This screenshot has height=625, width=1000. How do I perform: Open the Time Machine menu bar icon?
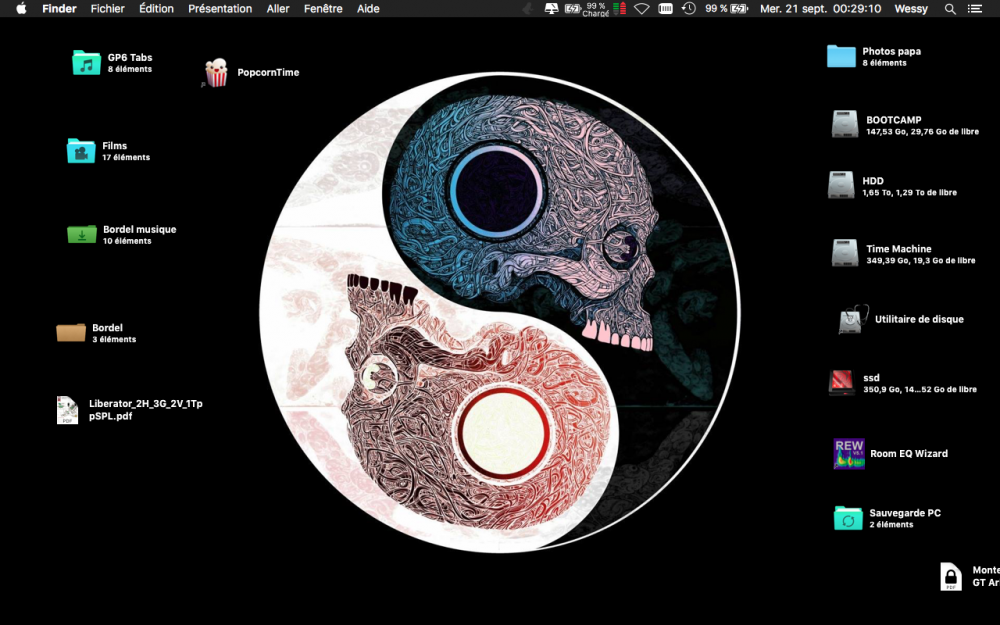tap(689, 8)
